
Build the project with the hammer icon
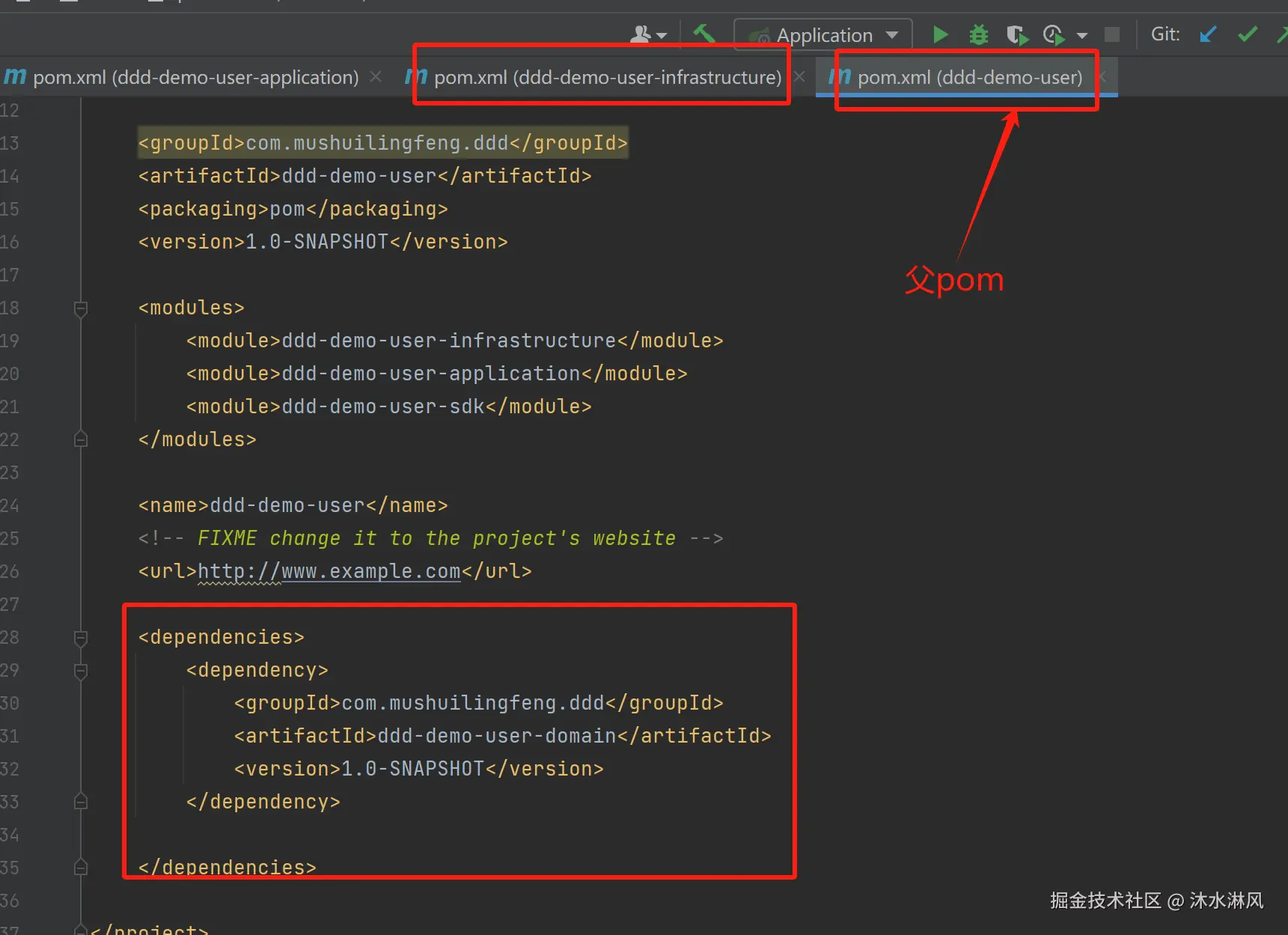click(x=704, y=34)
